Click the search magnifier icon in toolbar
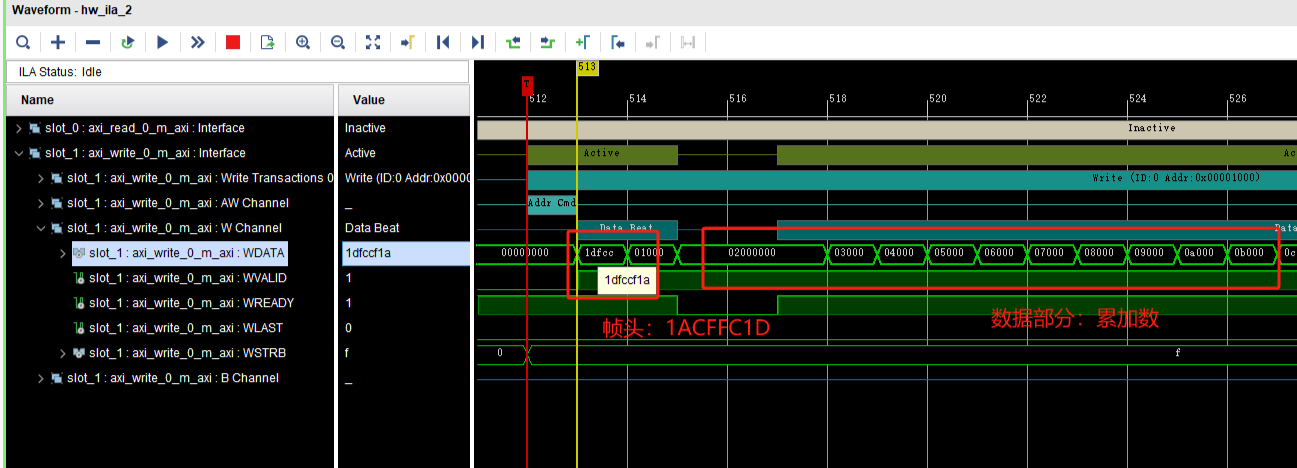This screenshot has width=1297, height=468. tap(22, 42)
